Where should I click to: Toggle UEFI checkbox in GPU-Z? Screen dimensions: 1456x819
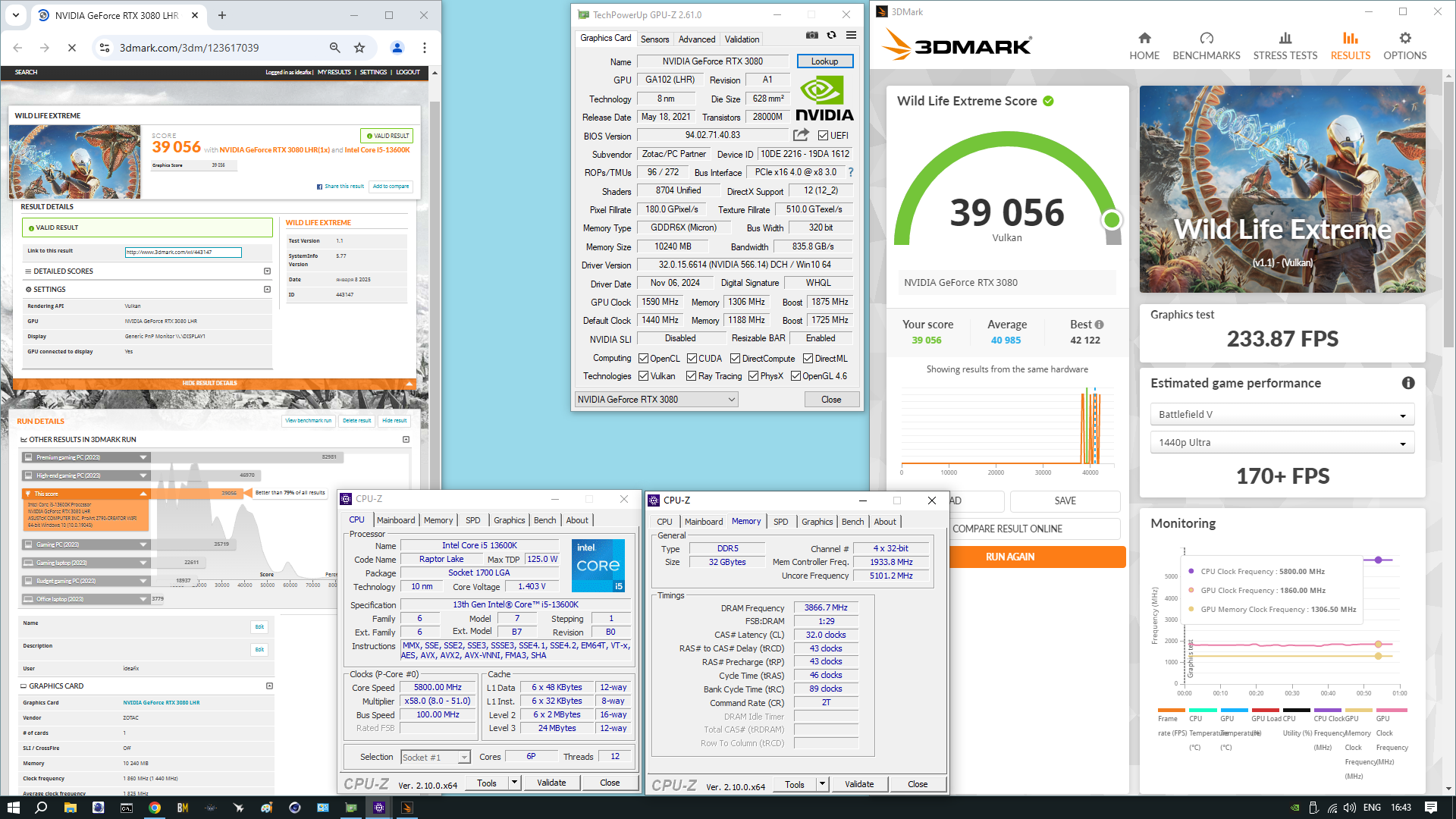[x=823, y=136]
